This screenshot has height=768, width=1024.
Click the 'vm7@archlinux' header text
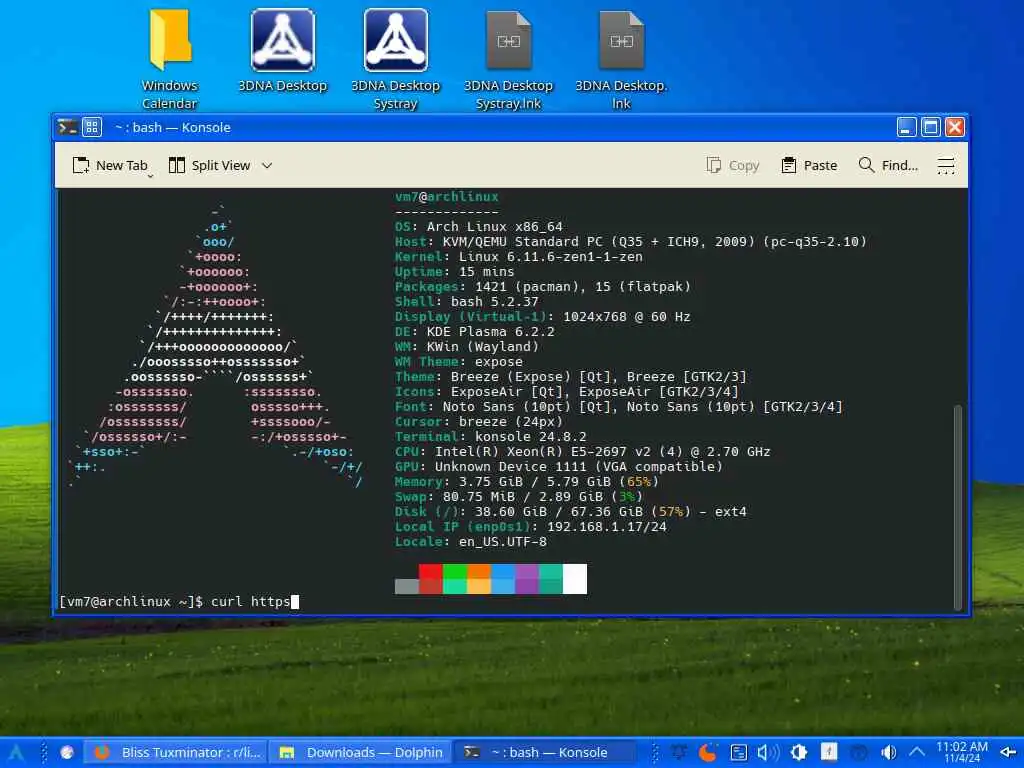click(x=447, y=197)
